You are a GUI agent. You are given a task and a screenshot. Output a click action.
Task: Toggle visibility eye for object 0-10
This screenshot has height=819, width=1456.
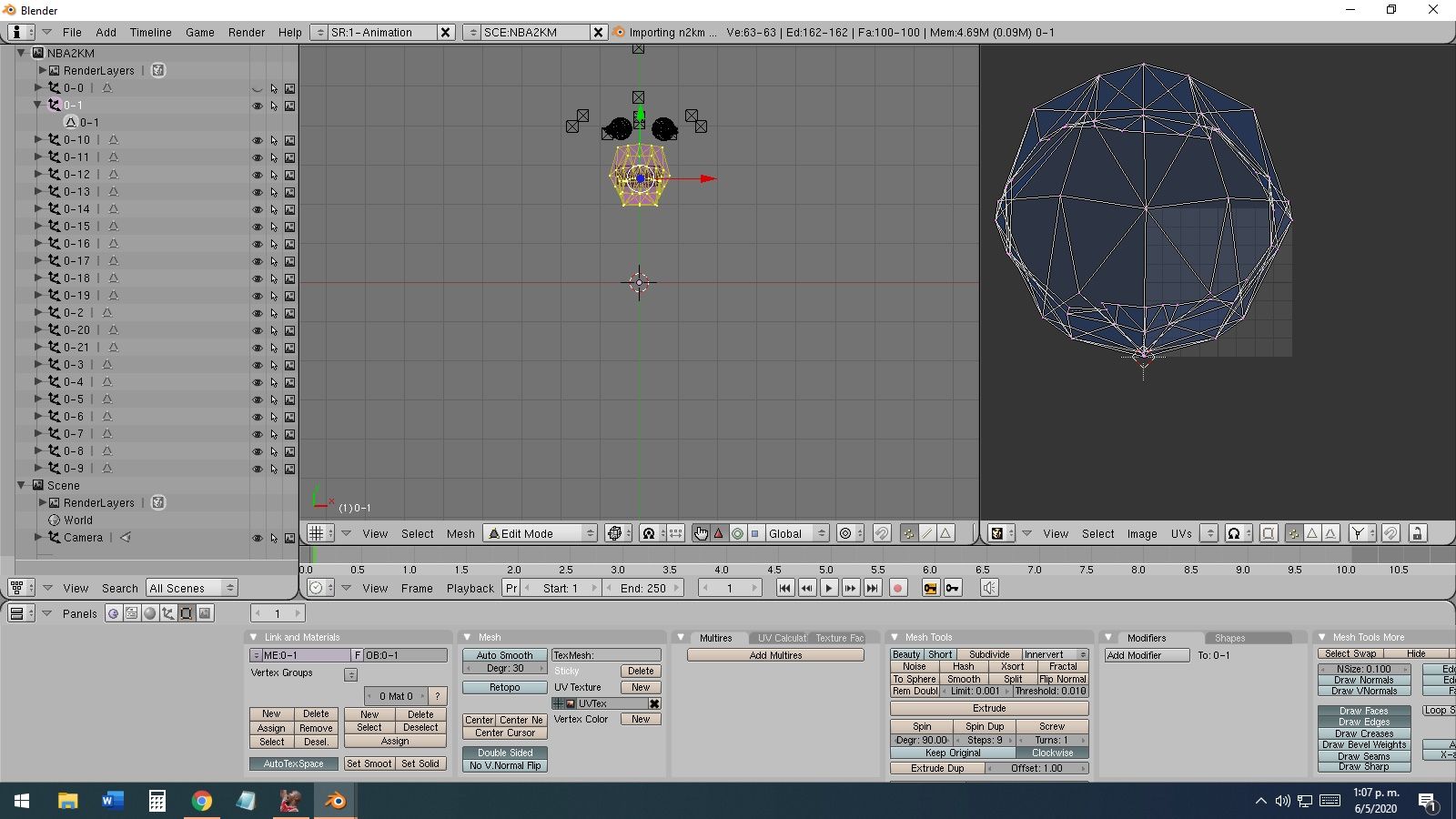click(x=257, y=140)
